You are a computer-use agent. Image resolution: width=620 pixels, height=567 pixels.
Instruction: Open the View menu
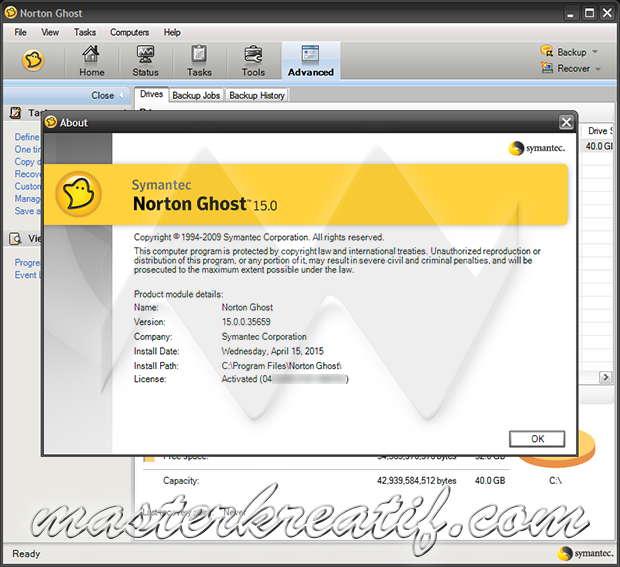point(50,32)
